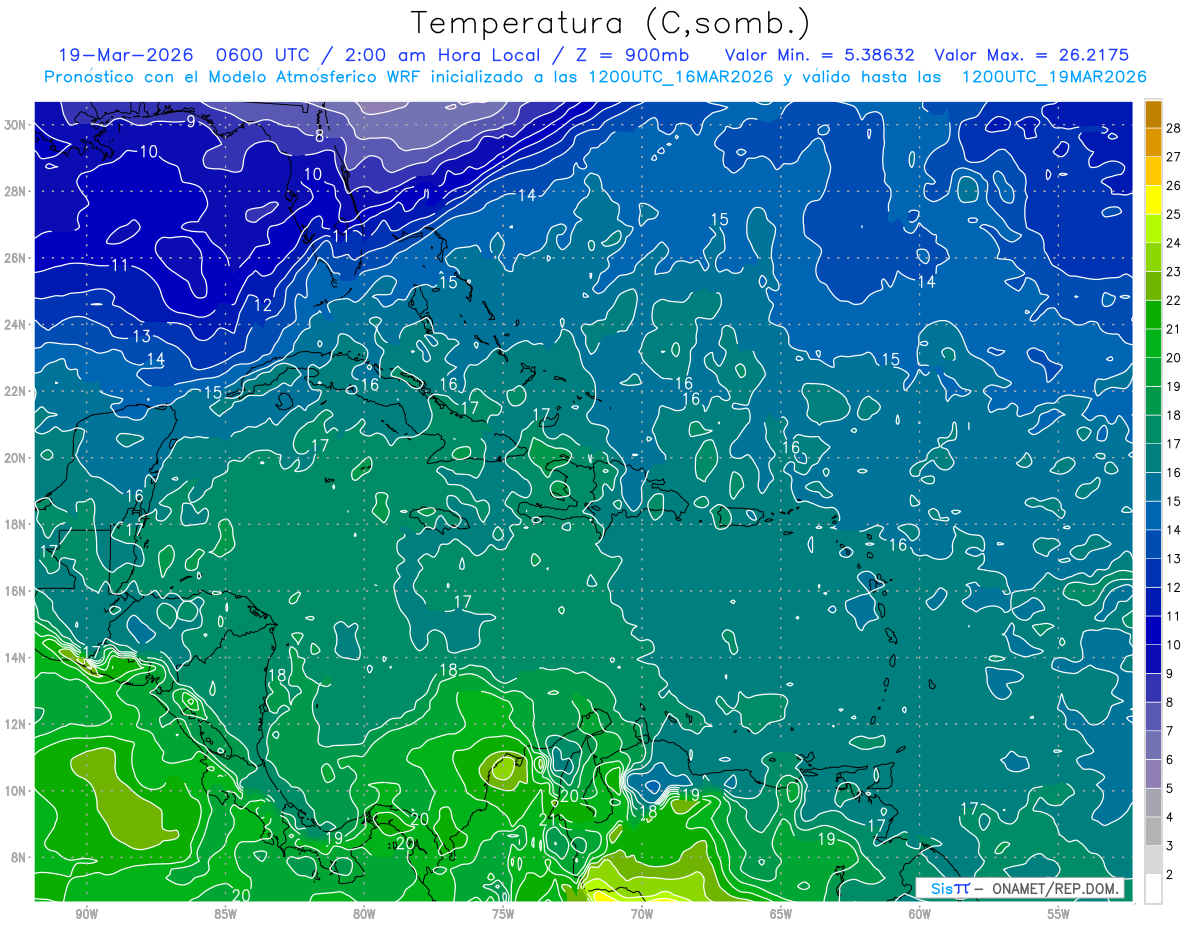The image size is (1200, 927).
Task: Click the "30N" latitude axis label
Action: (x=17, y=125)
